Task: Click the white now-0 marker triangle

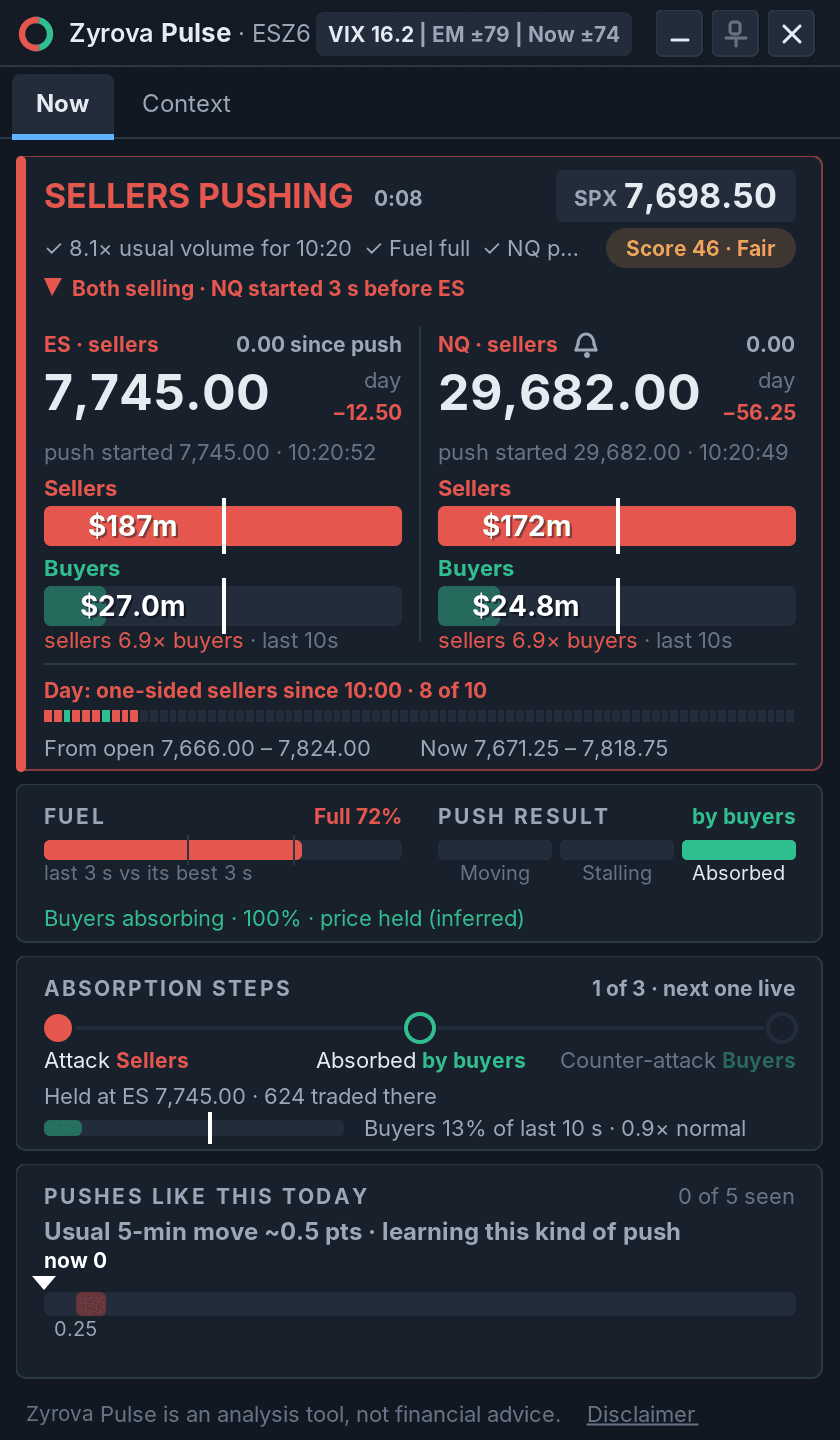Action: pyautogui.click(x=44, y=1282)
